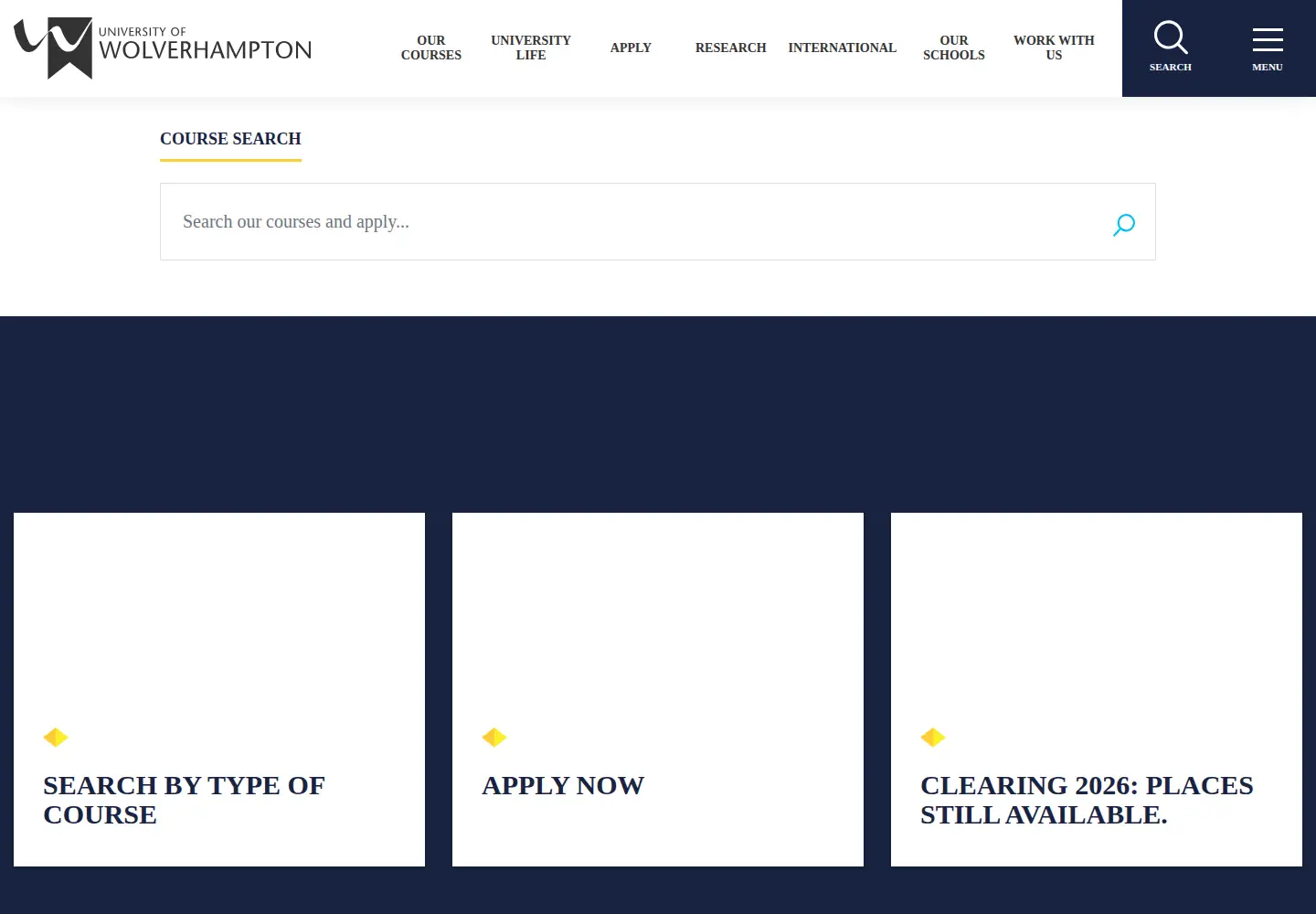Click yellow diamond icon on Search by Type card
1316x914 pixels.
[56, 737]
